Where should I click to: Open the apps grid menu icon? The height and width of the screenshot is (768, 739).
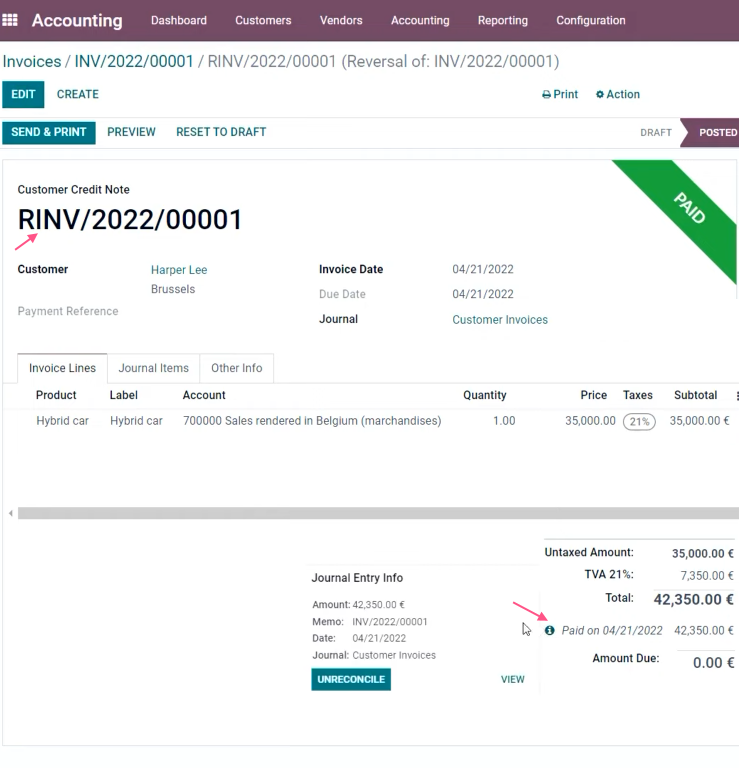(x=10, y=20)
